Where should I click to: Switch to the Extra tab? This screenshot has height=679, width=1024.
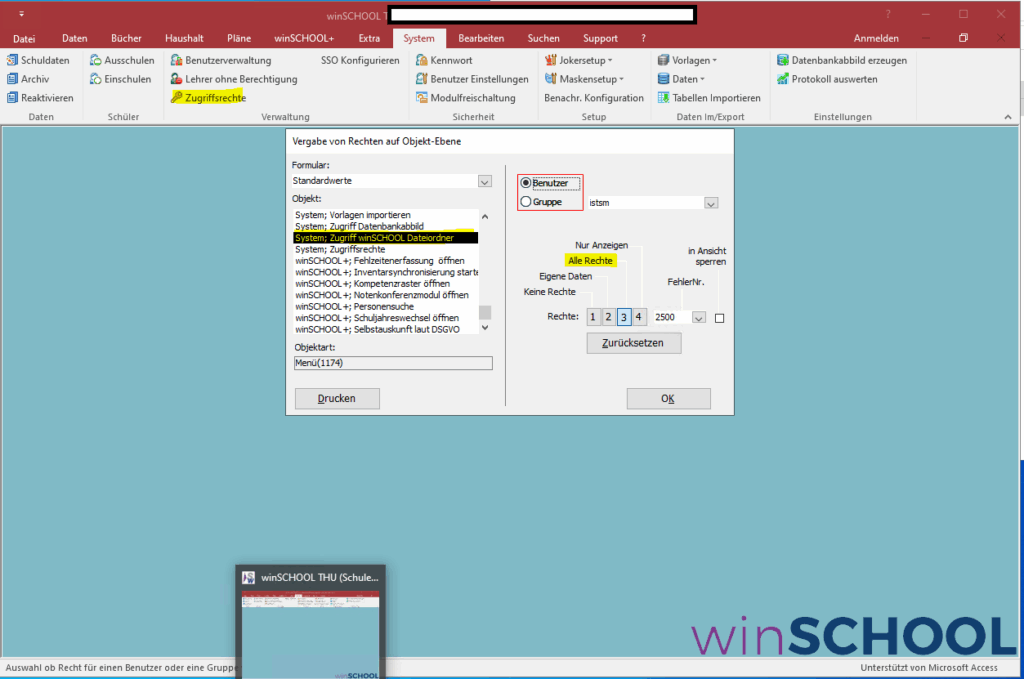pyautogui.click(x=369, y=39)
